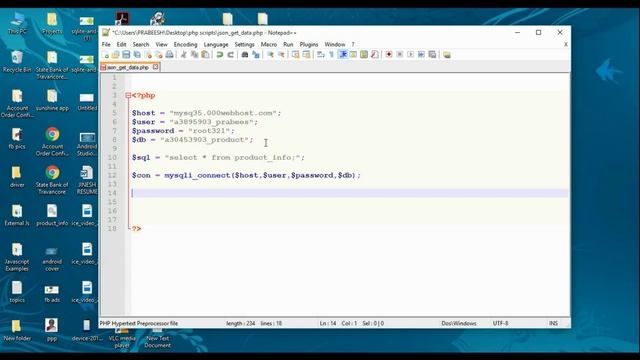Click the Start Recording macro icon
Image resolution: width=640 pixels, height=360 pixels.
pyautogui.click(x=389, y=55)
